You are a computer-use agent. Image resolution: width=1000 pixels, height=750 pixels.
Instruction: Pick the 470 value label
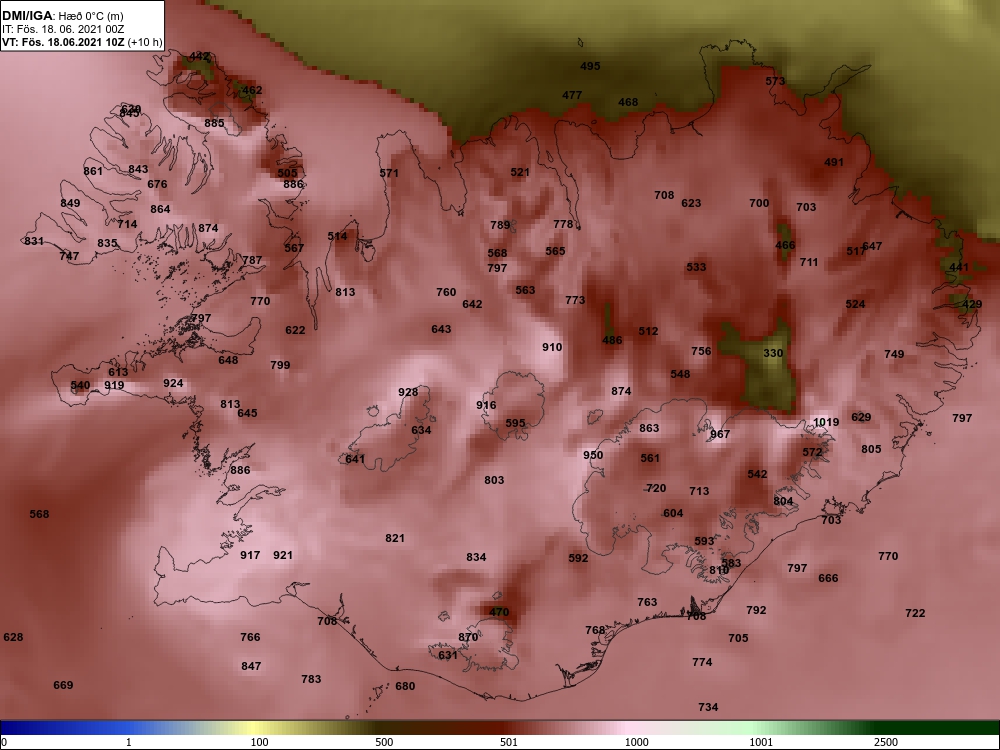point(499,612)
